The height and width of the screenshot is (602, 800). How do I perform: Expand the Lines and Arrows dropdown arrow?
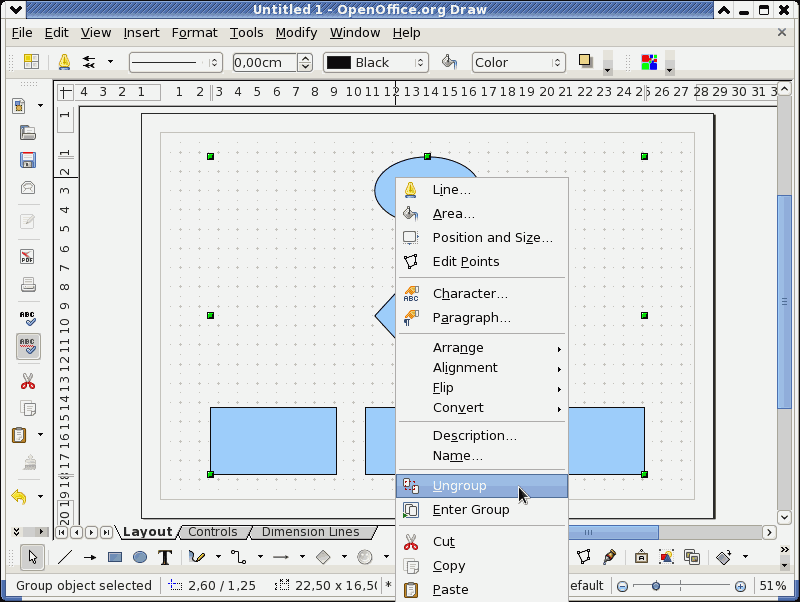coord(302,557)
